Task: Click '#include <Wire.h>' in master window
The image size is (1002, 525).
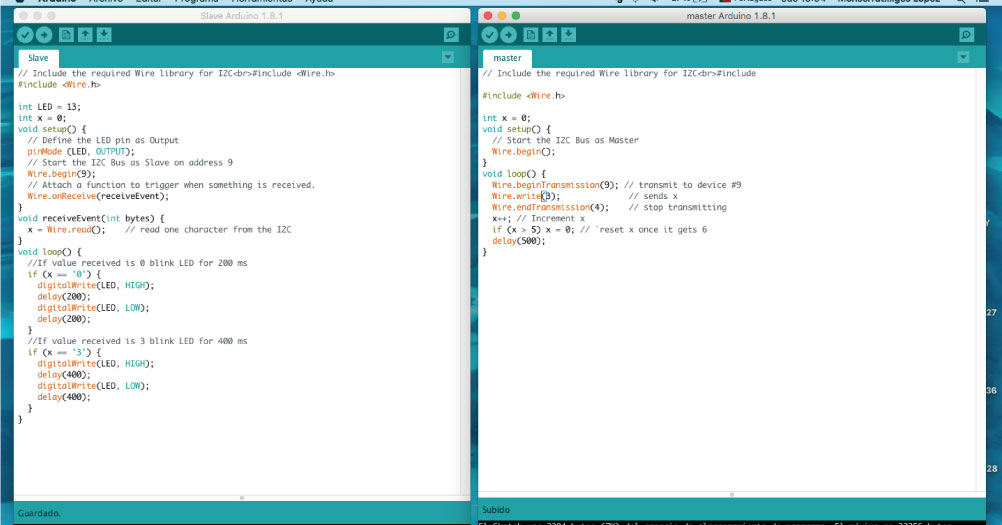Action: [x=523, y=96]
